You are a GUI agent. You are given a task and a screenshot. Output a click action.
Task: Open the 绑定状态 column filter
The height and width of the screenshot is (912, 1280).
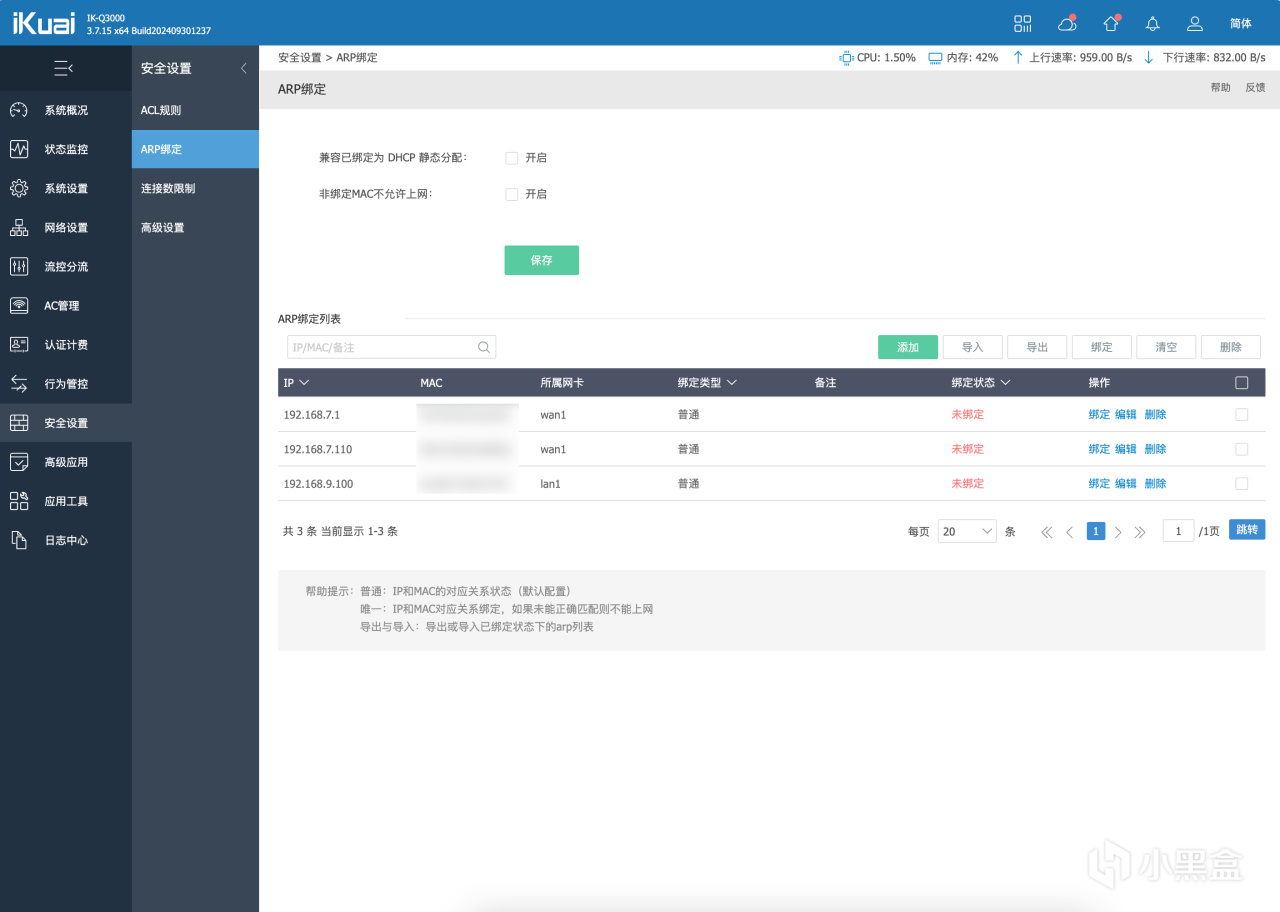tap(1005, 383)
